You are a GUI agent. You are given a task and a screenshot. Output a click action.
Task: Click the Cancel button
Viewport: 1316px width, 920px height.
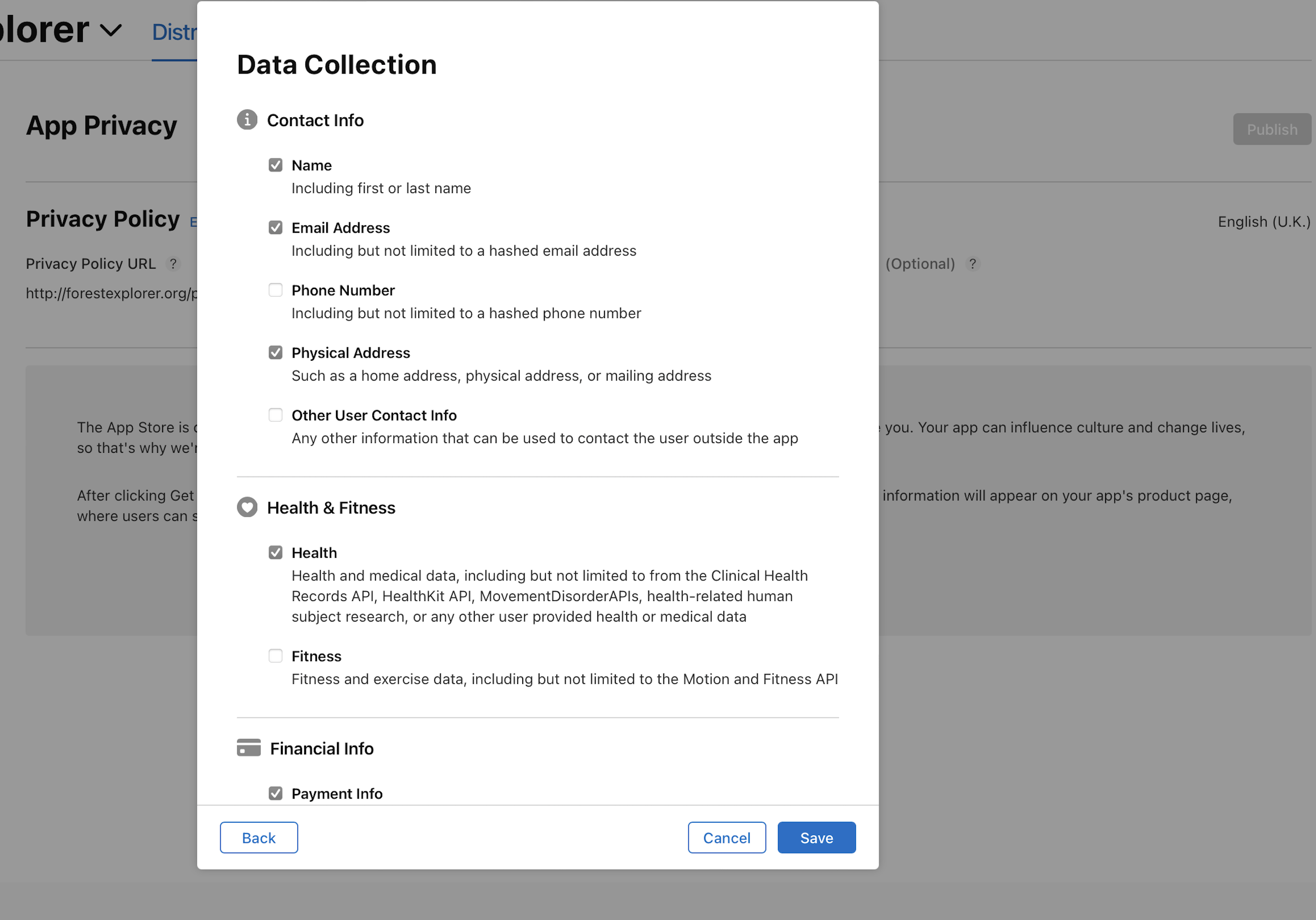coord(726,838)
